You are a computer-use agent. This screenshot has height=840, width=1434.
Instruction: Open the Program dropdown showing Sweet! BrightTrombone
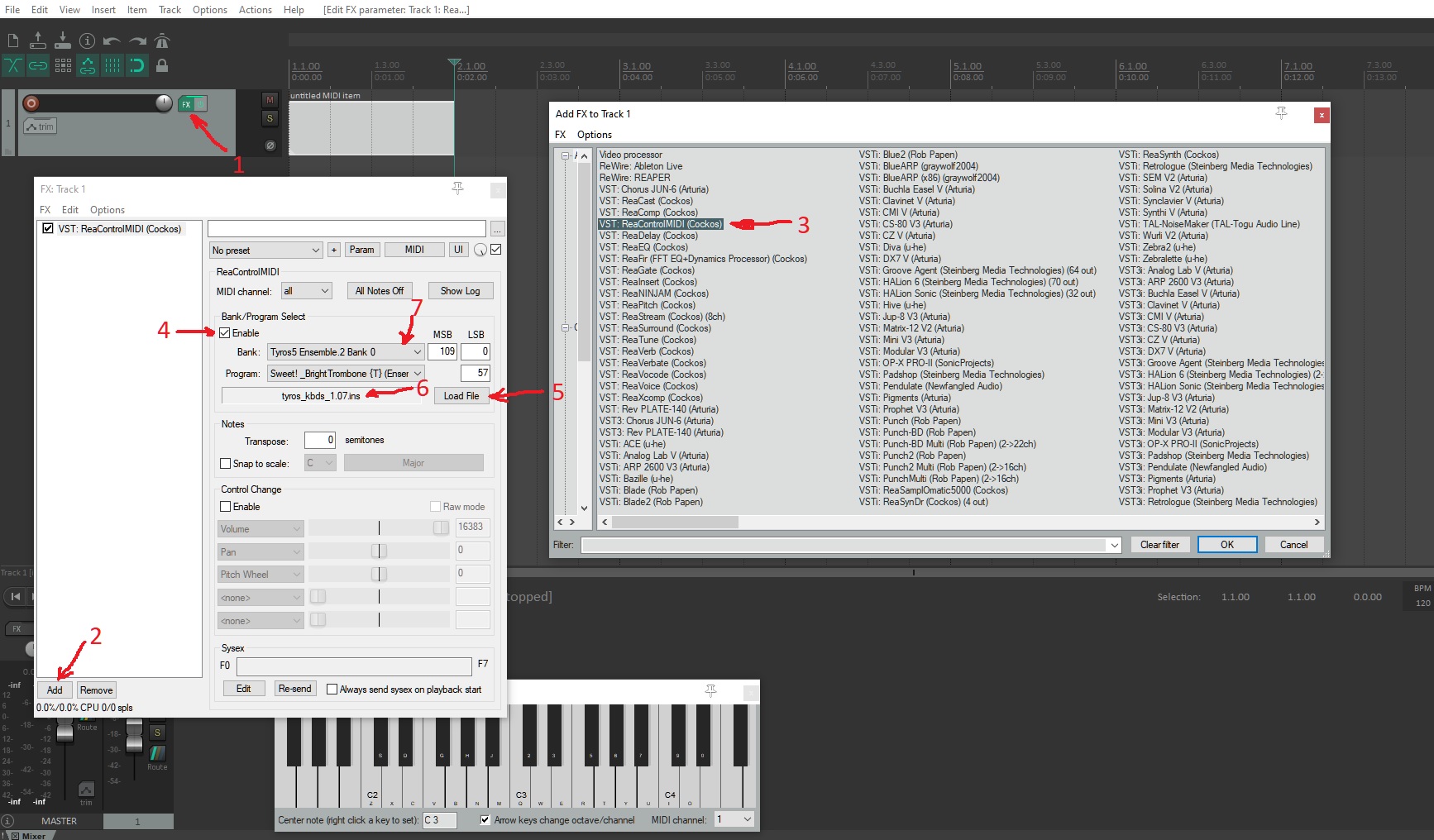tap(346, 374)
